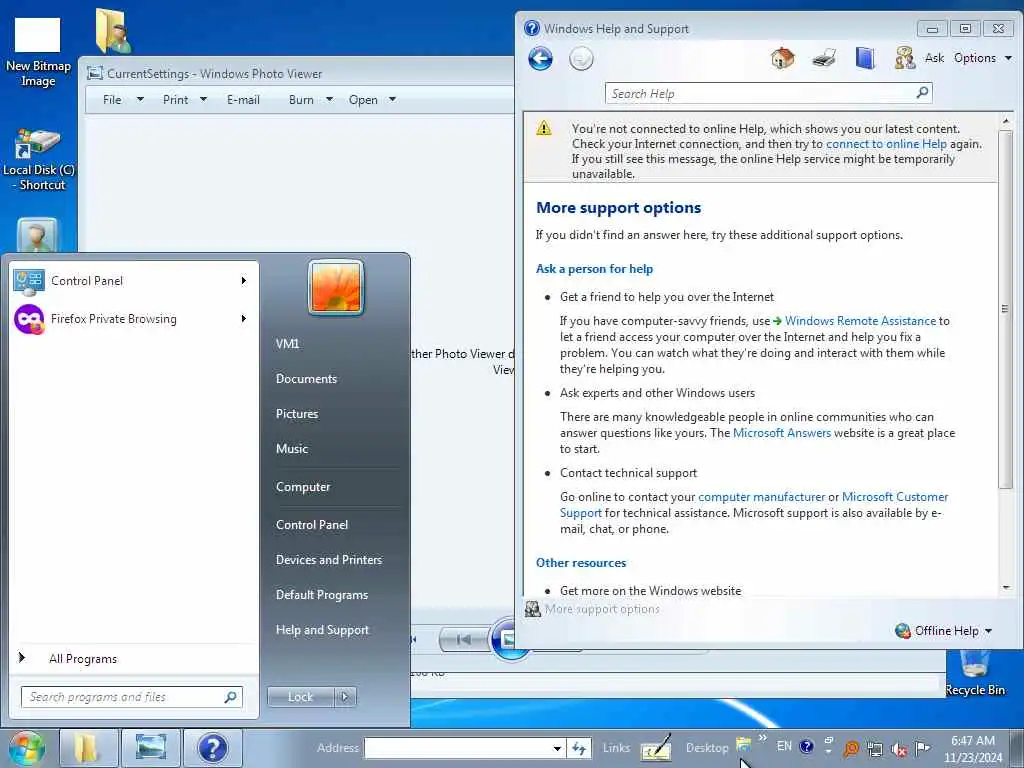Open Help and Support from Start menu
This screenshot has height=768, width=1024.
(323, 630)
